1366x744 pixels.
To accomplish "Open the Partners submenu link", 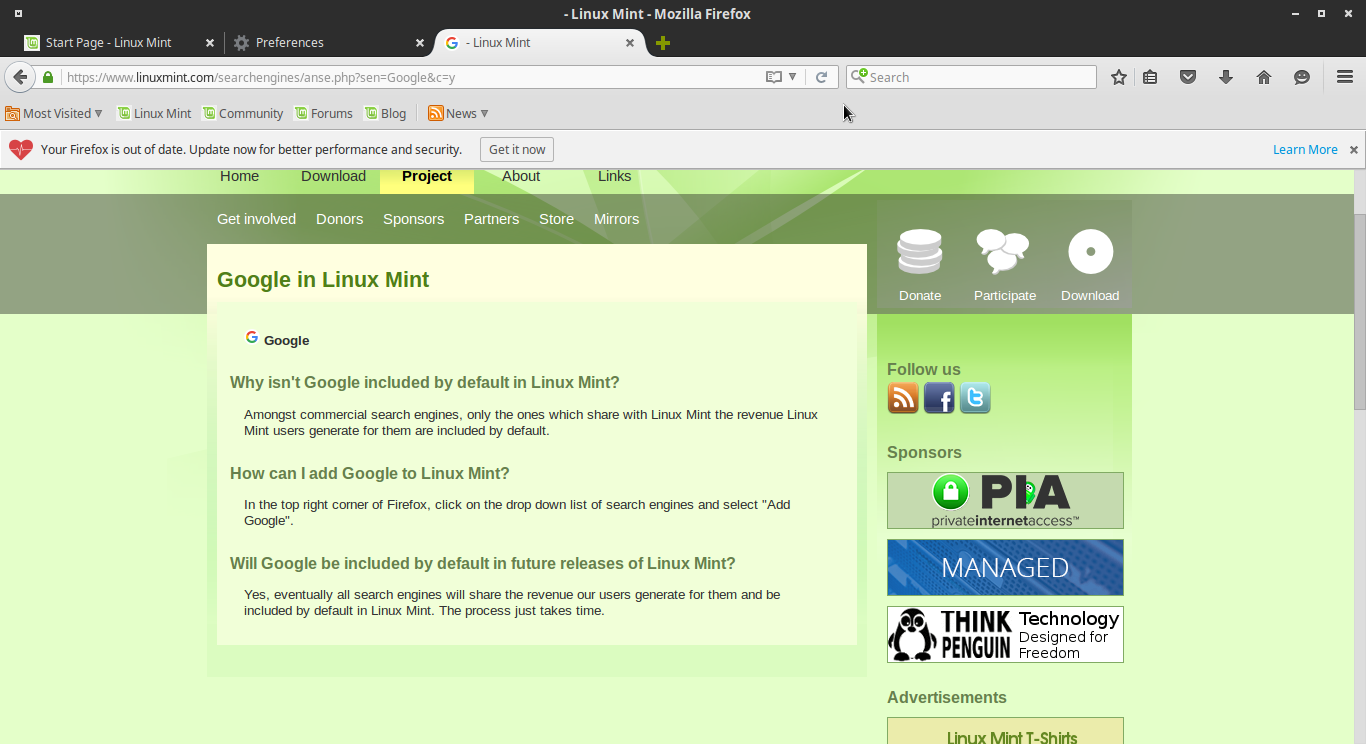I will pyautogui.click(x=491, y=219).
